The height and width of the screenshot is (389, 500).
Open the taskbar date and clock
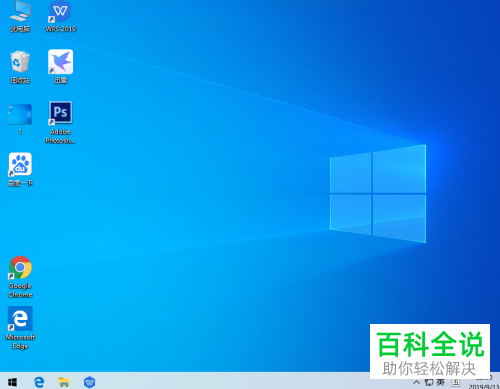point(484,382)
